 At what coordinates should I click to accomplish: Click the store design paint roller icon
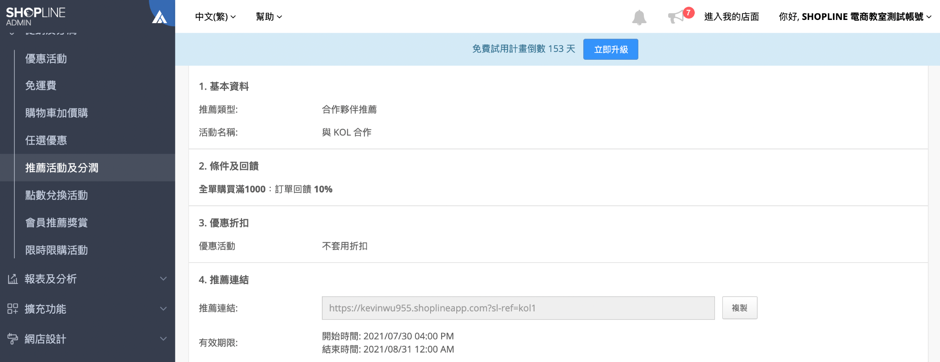coord(12,339)
